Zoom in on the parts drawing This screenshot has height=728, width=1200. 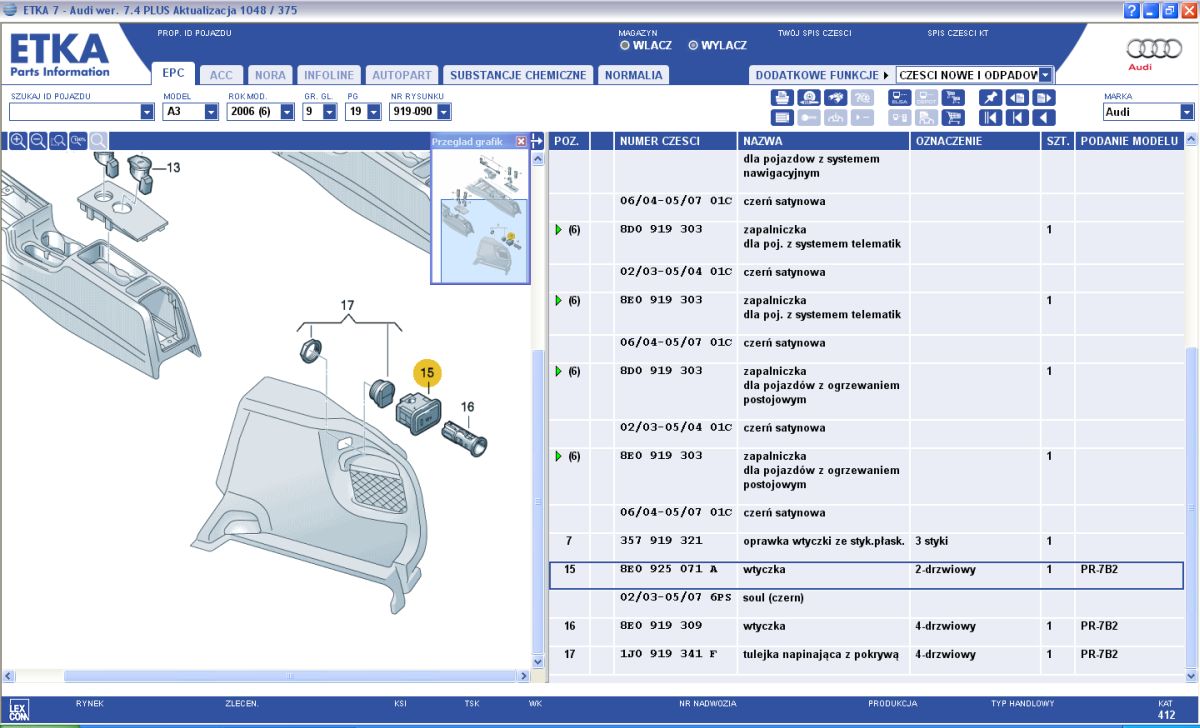[x=18, y=141]
